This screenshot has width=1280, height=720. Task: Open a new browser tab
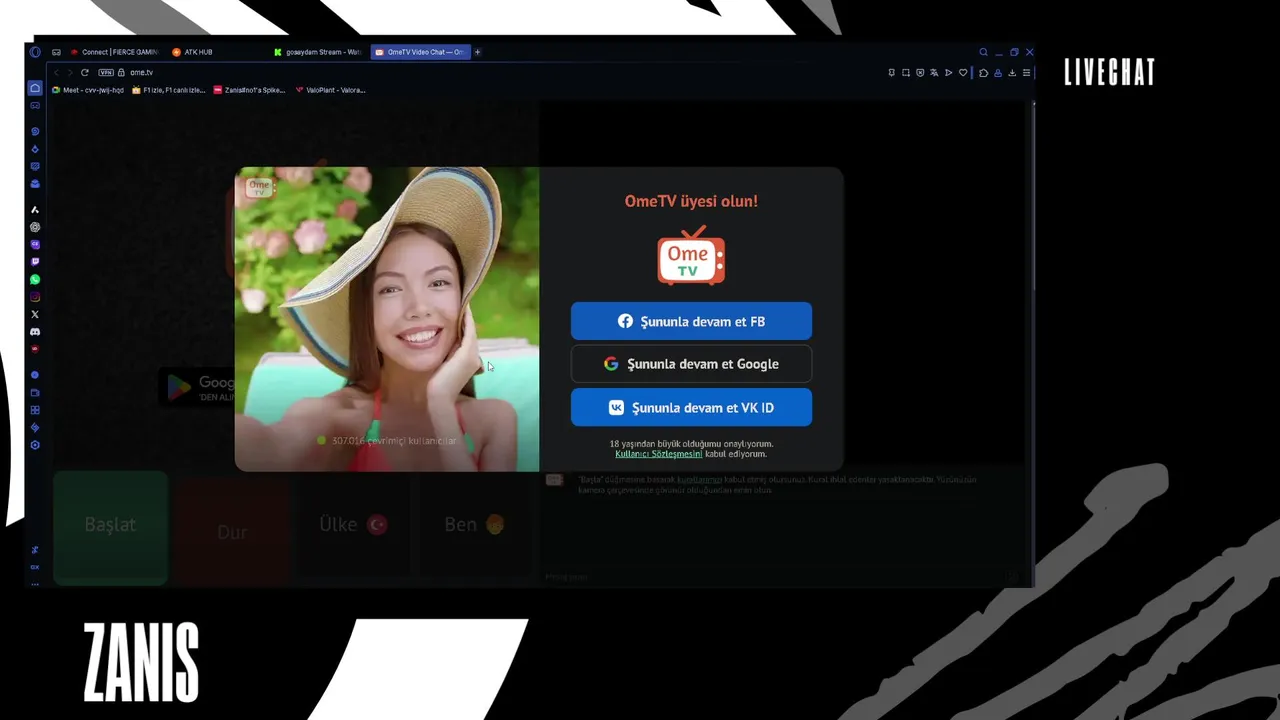[x=477, y=52]
